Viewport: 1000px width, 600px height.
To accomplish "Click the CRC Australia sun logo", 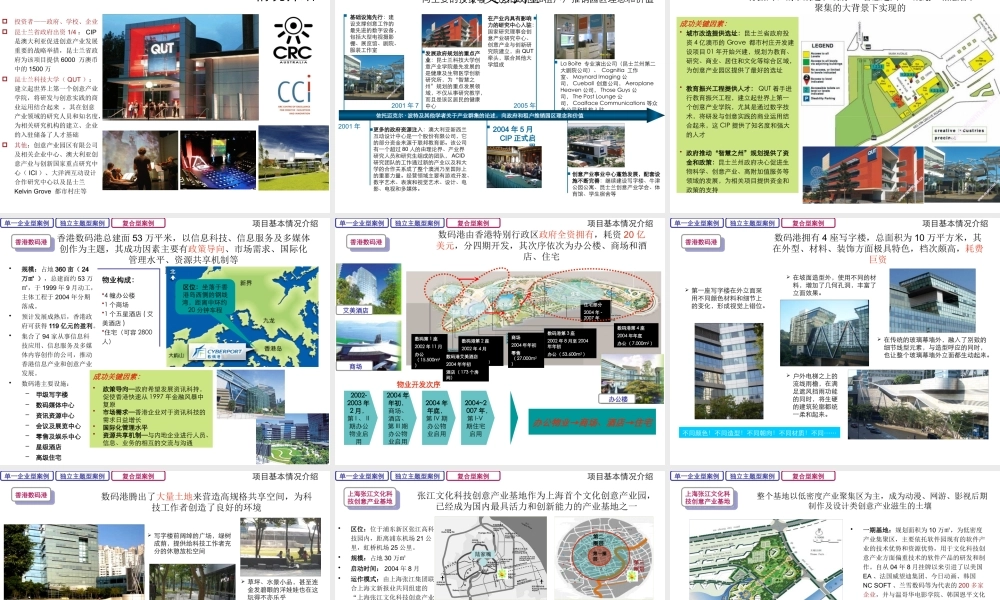I will click(293, 41).
